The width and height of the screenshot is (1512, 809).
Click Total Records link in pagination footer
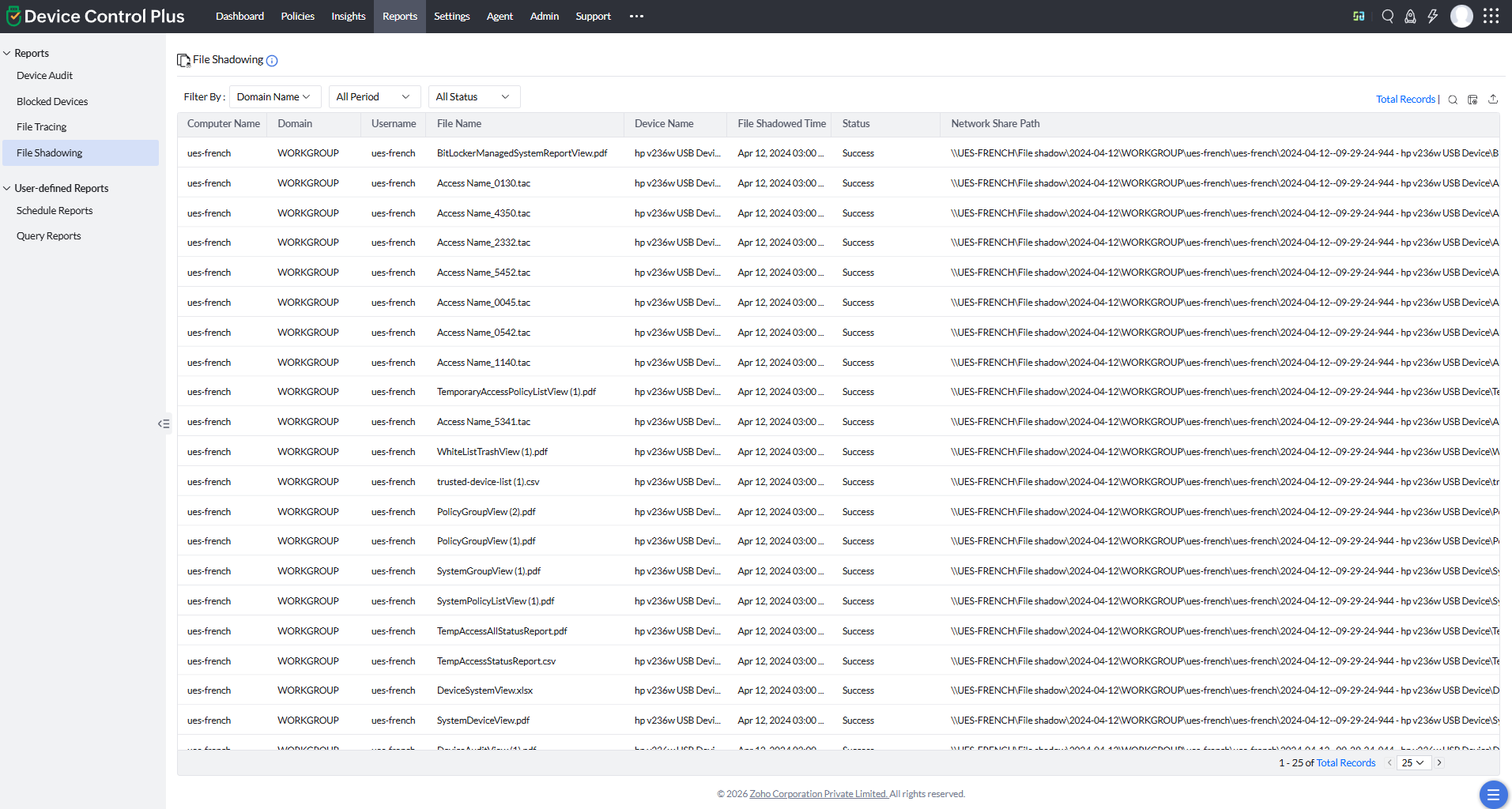(1346, 762)
